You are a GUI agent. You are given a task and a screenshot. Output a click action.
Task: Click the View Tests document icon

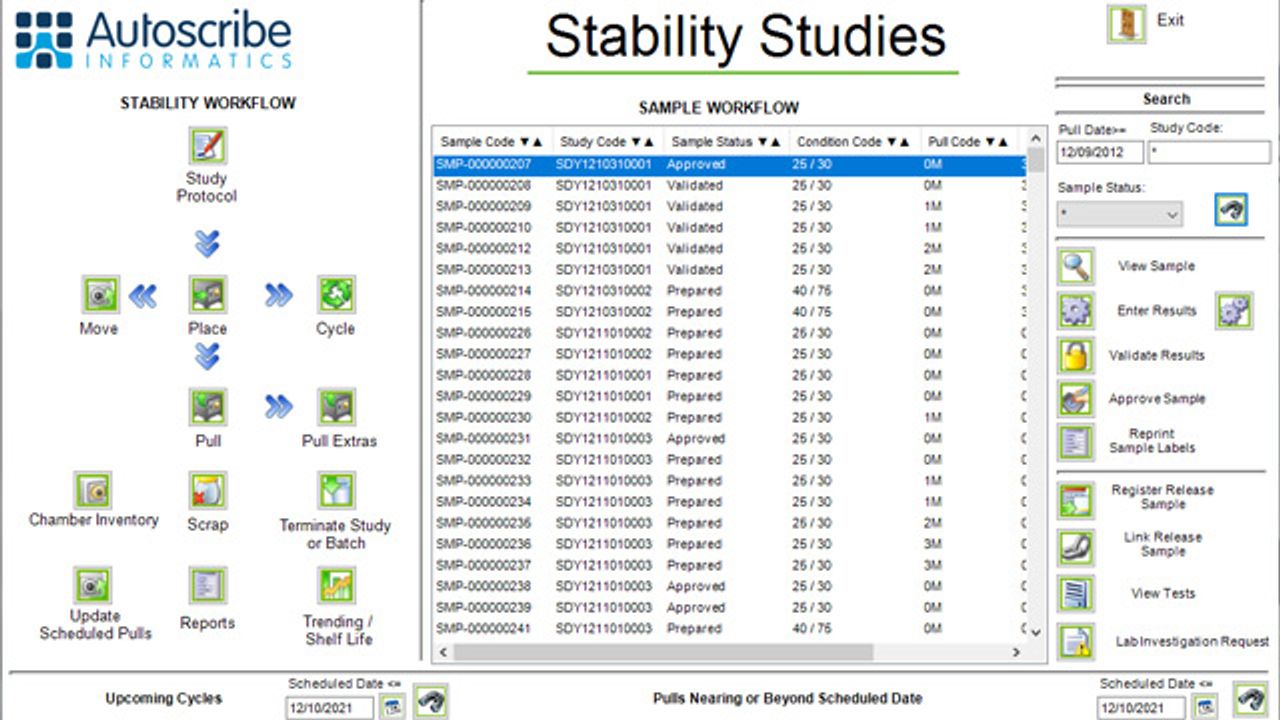pyautogui.click(x=1076, y=594)
